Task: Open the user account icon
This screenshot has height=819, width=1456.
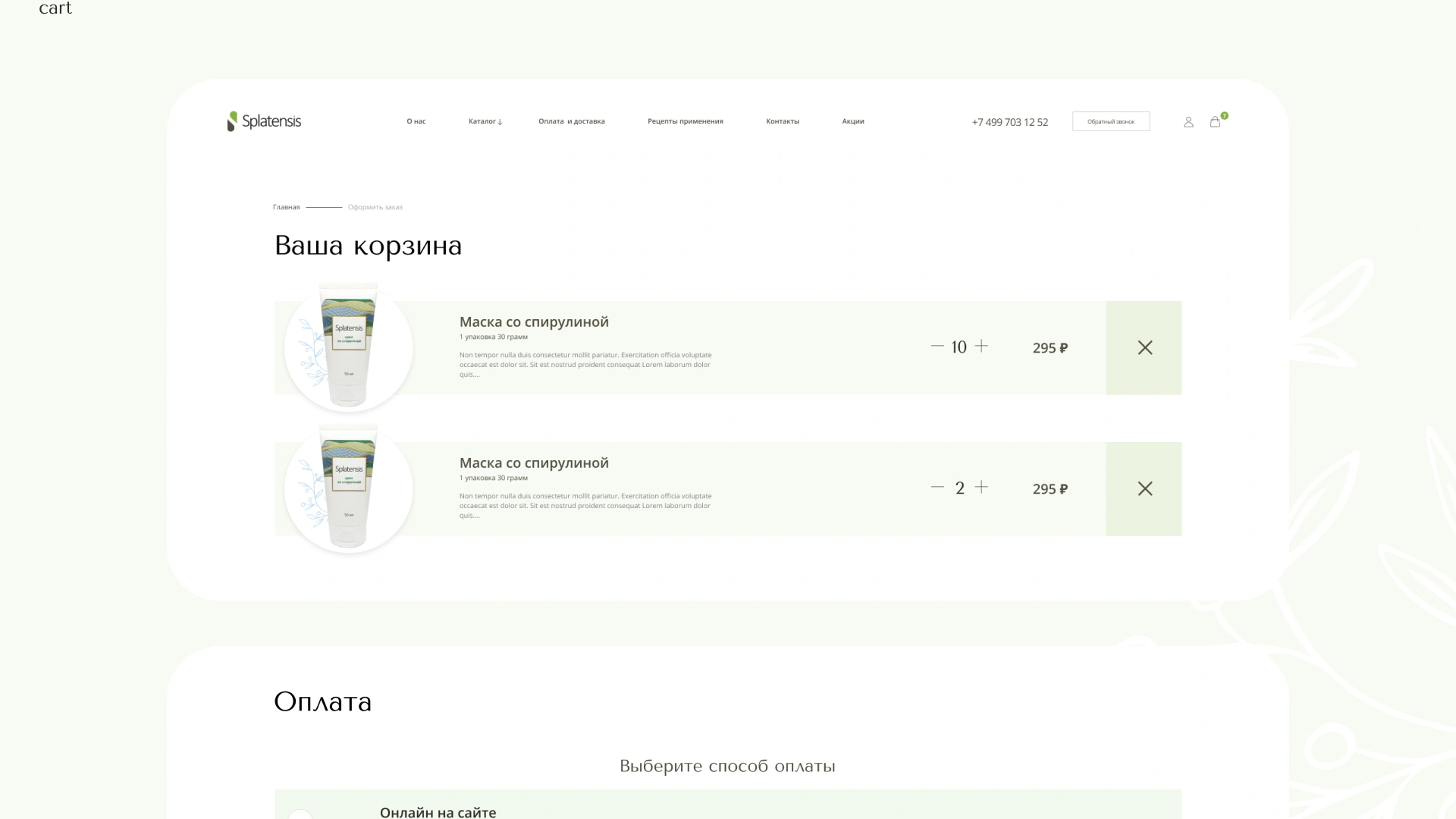Action: point(1188,122)
